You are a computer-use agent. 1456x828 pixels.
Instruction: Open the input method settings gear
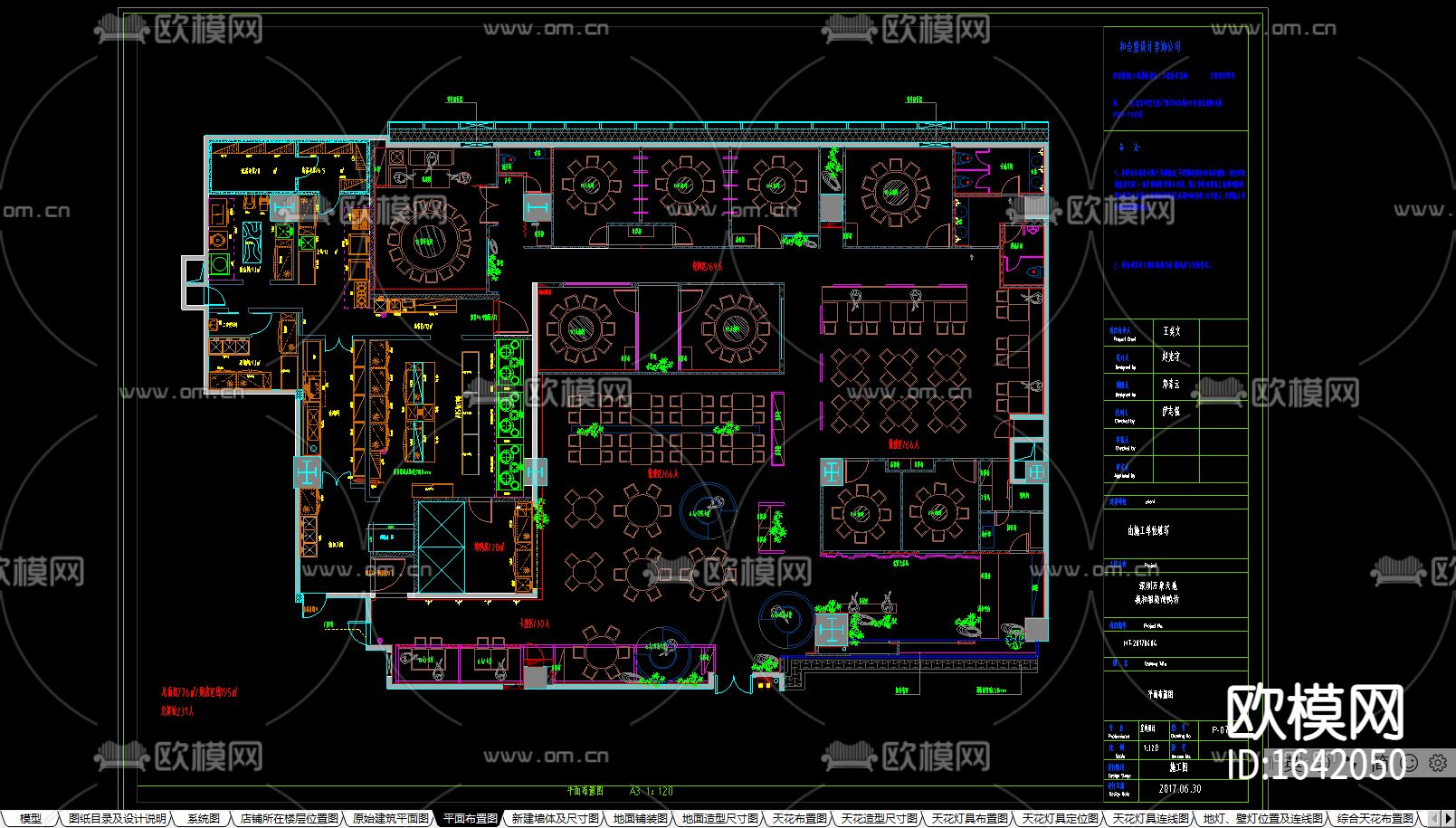1437,763
